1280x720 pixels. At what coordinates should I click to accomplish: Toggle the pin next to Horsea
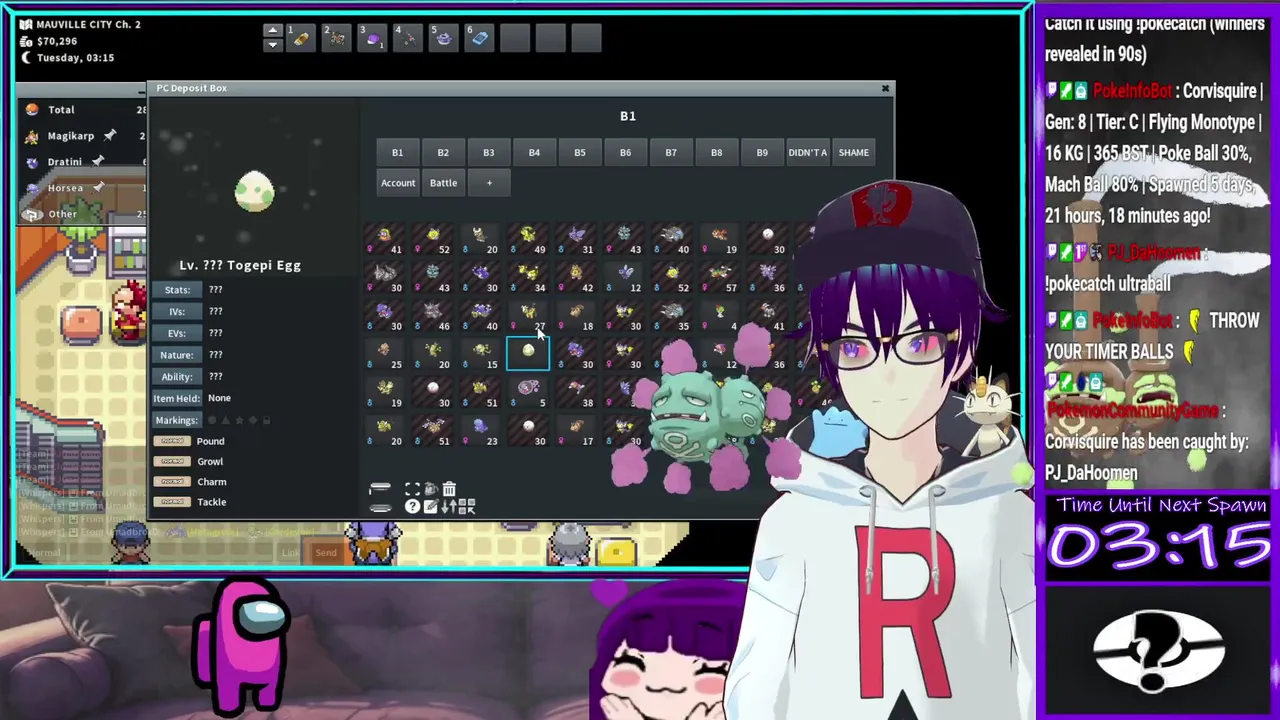[98, 187]
